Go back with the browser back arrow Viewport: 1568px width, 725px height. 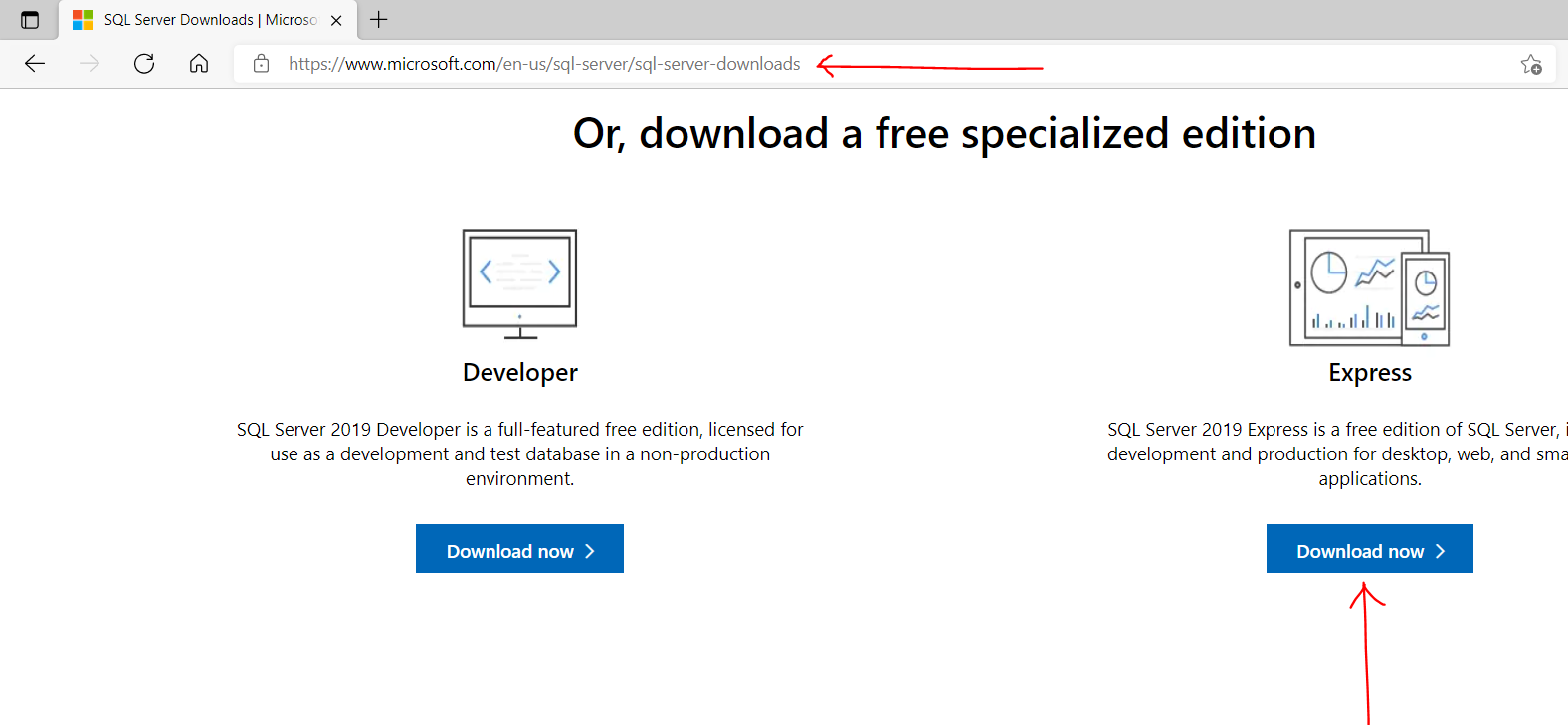point(35,64)
